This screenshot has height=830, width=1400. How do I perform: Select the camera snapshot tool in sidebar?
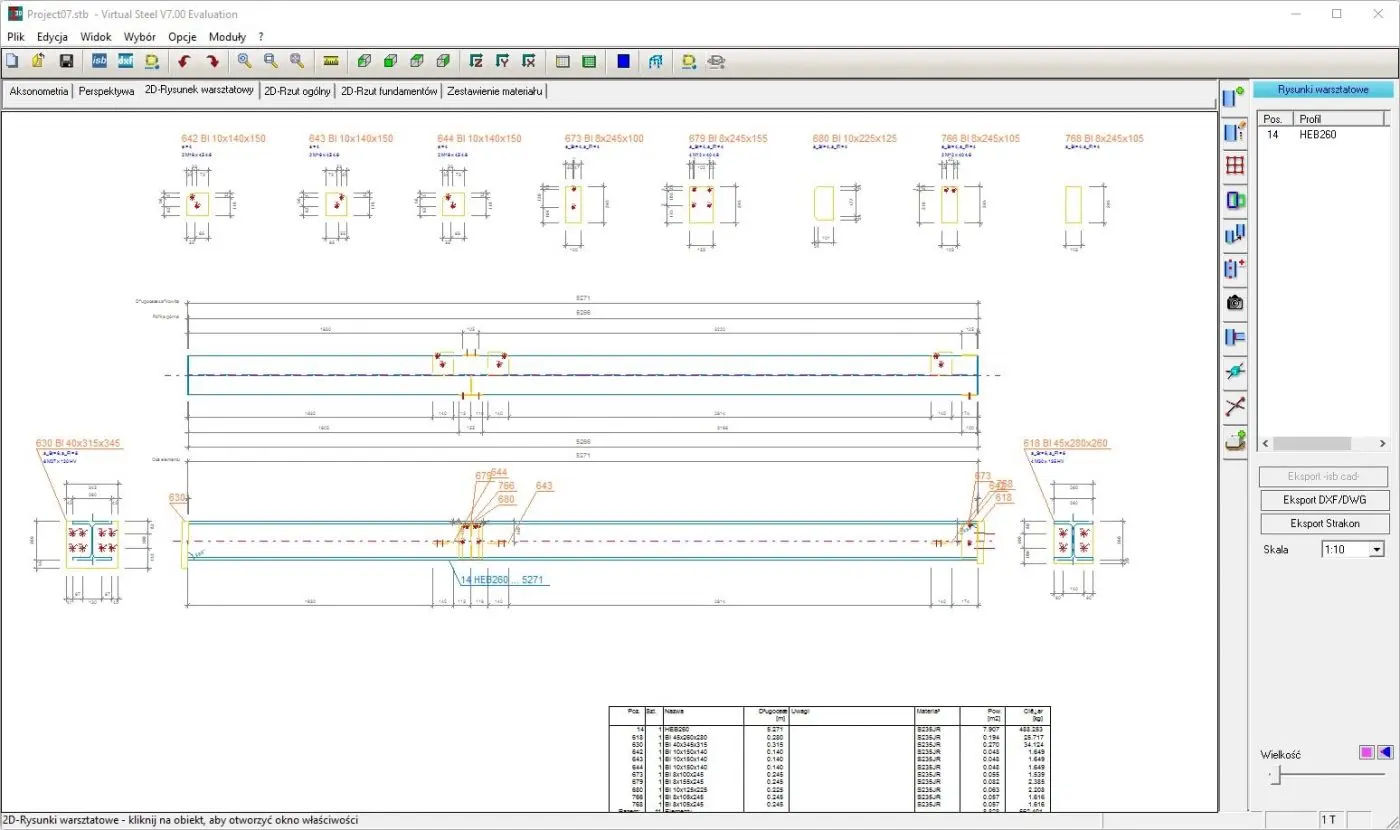pos(1235,302)
